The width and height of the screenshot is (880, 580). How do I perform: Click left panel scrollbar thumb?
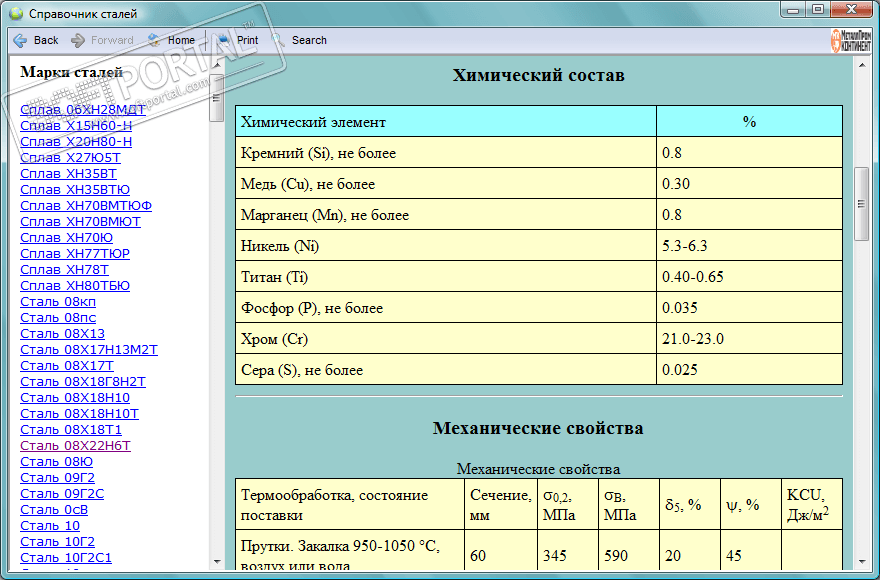click(x=216, y=98)
